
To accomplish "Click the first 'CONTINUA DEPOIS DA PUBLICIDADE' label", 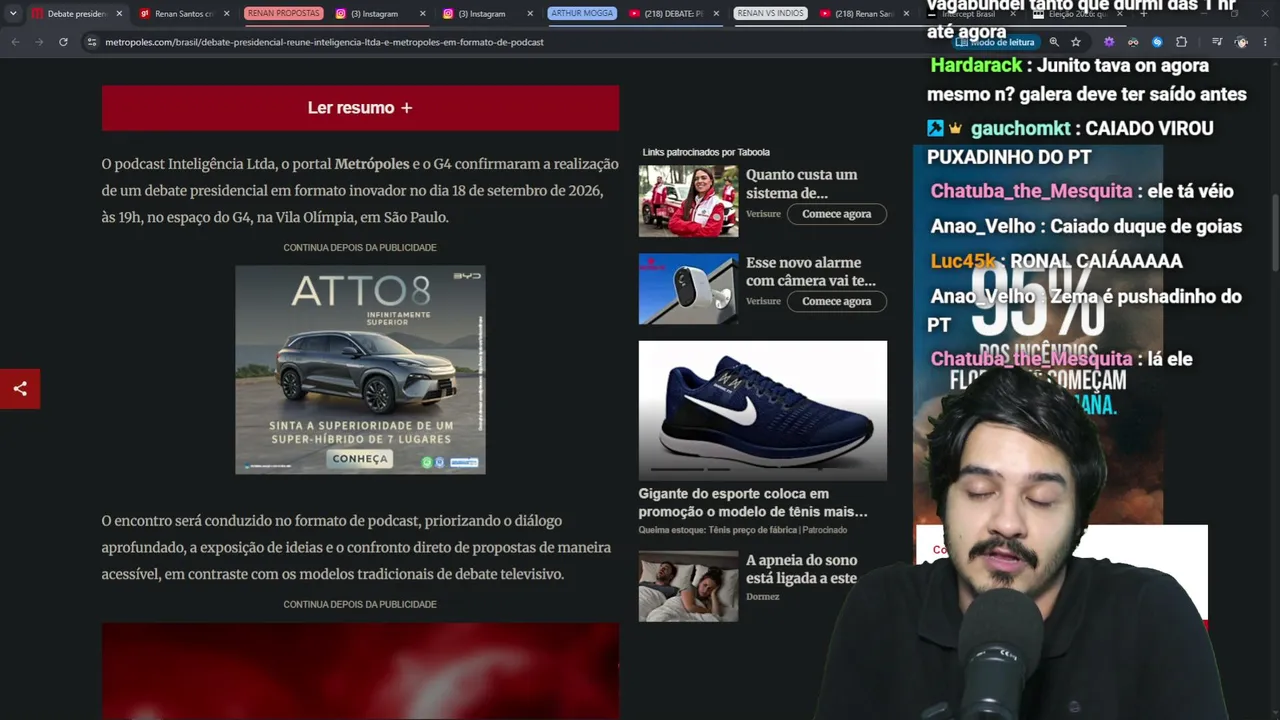I will pos(360,248).
